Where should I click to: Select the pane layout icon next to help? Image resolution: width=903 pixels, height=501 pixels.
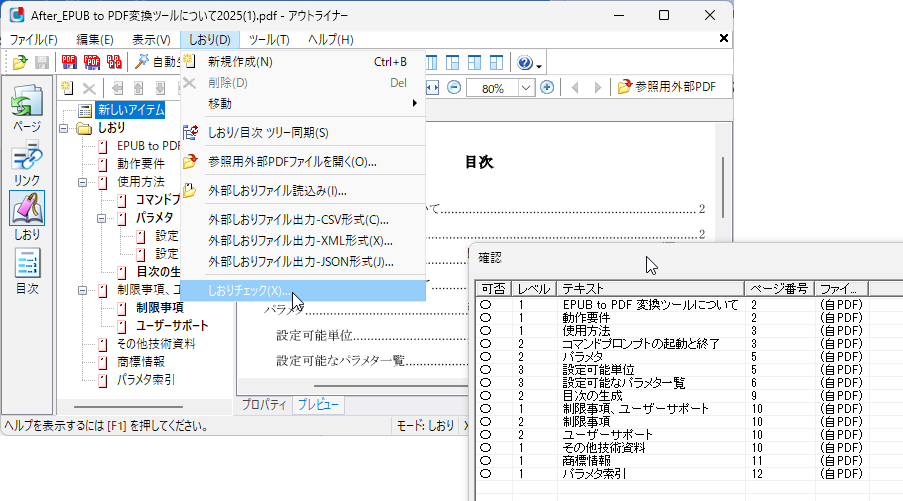[x=496, y=63]
